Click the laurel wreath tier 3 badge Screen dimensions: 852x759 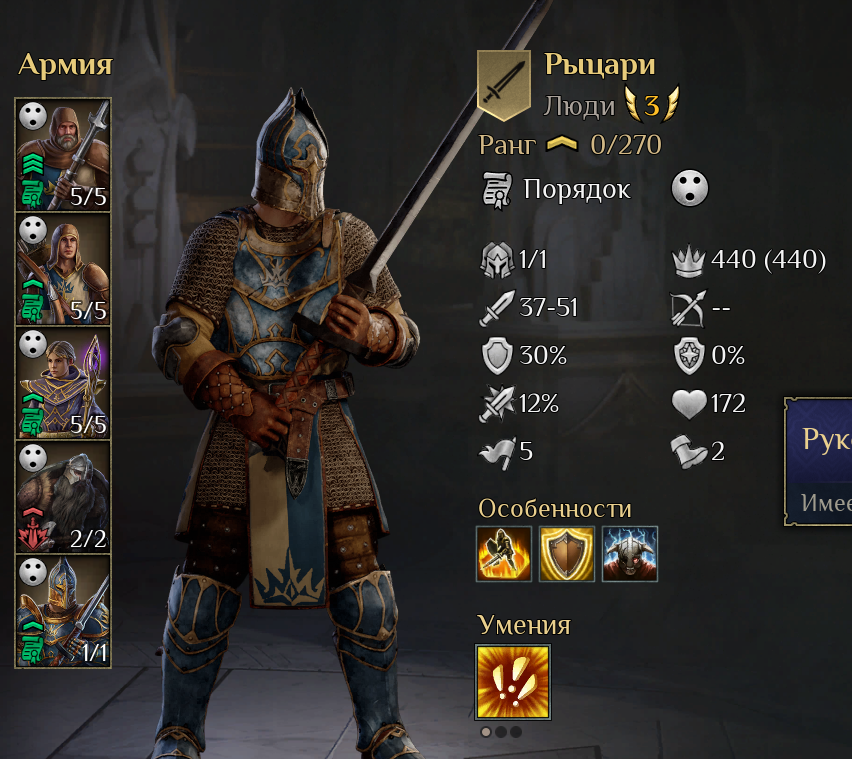pos(651,104)
